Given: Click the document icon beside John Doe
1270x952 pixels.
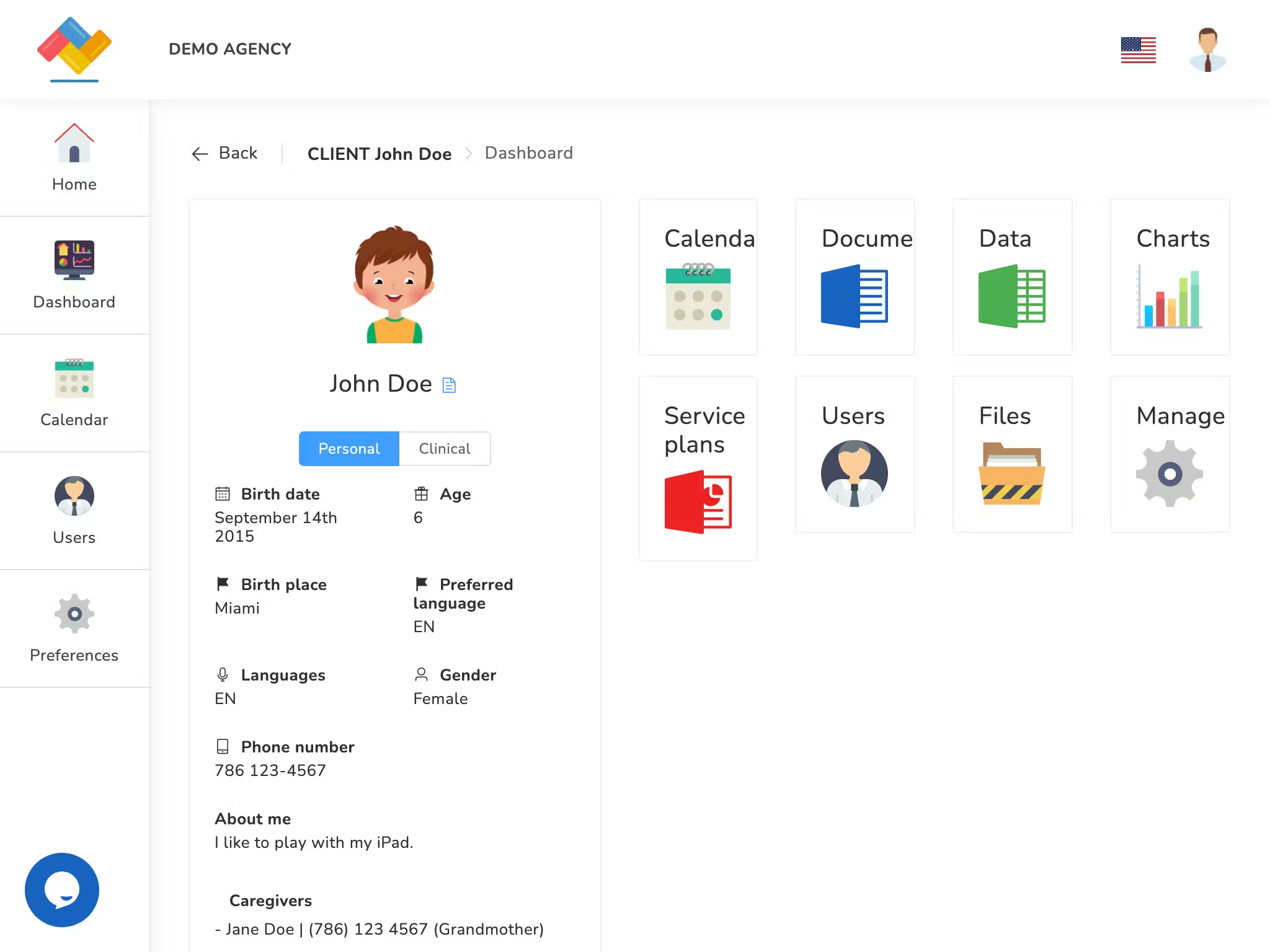Looking at the screenshot, I should coord(449,386).
